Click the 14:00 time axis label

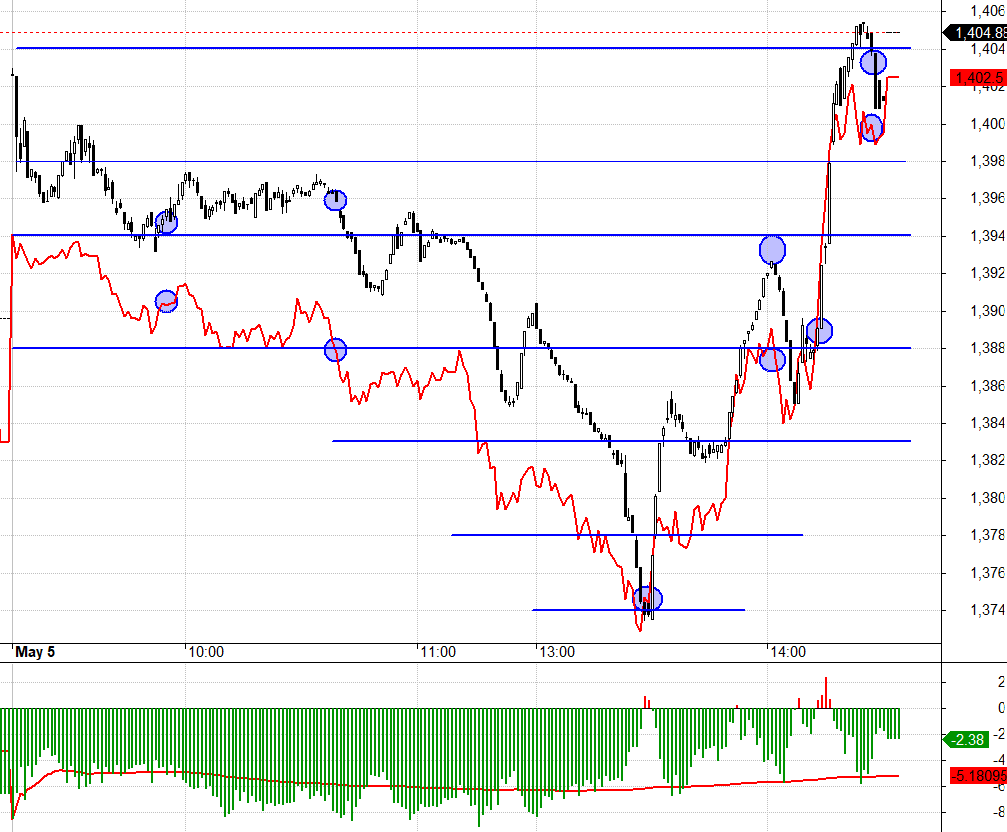pyautogui.click(x=787, y=652)
